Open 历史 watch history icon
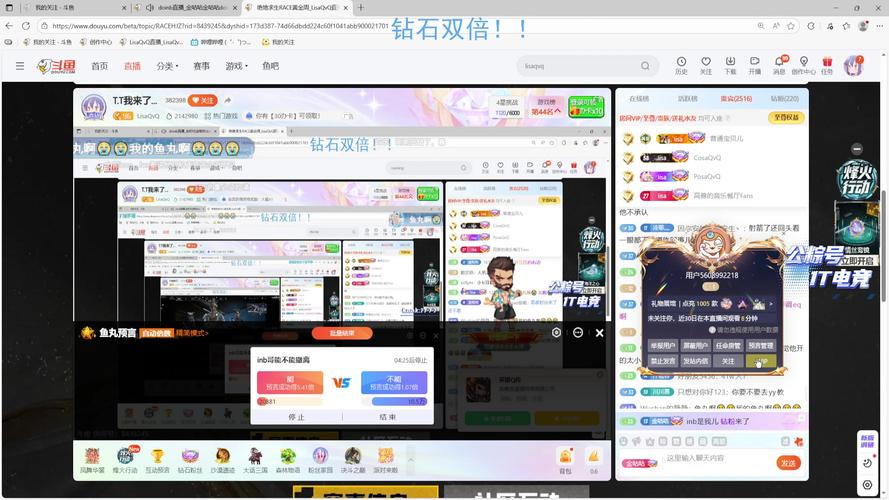This screenshot has height=500, width=889. tap(681, 65)
